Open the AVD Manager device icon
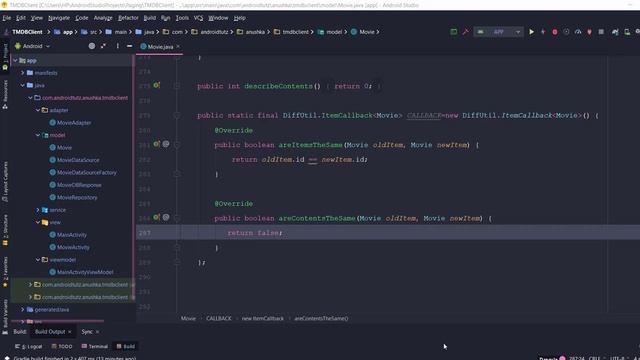The height and width of the screenshot is (360, 640). point(627,32)
